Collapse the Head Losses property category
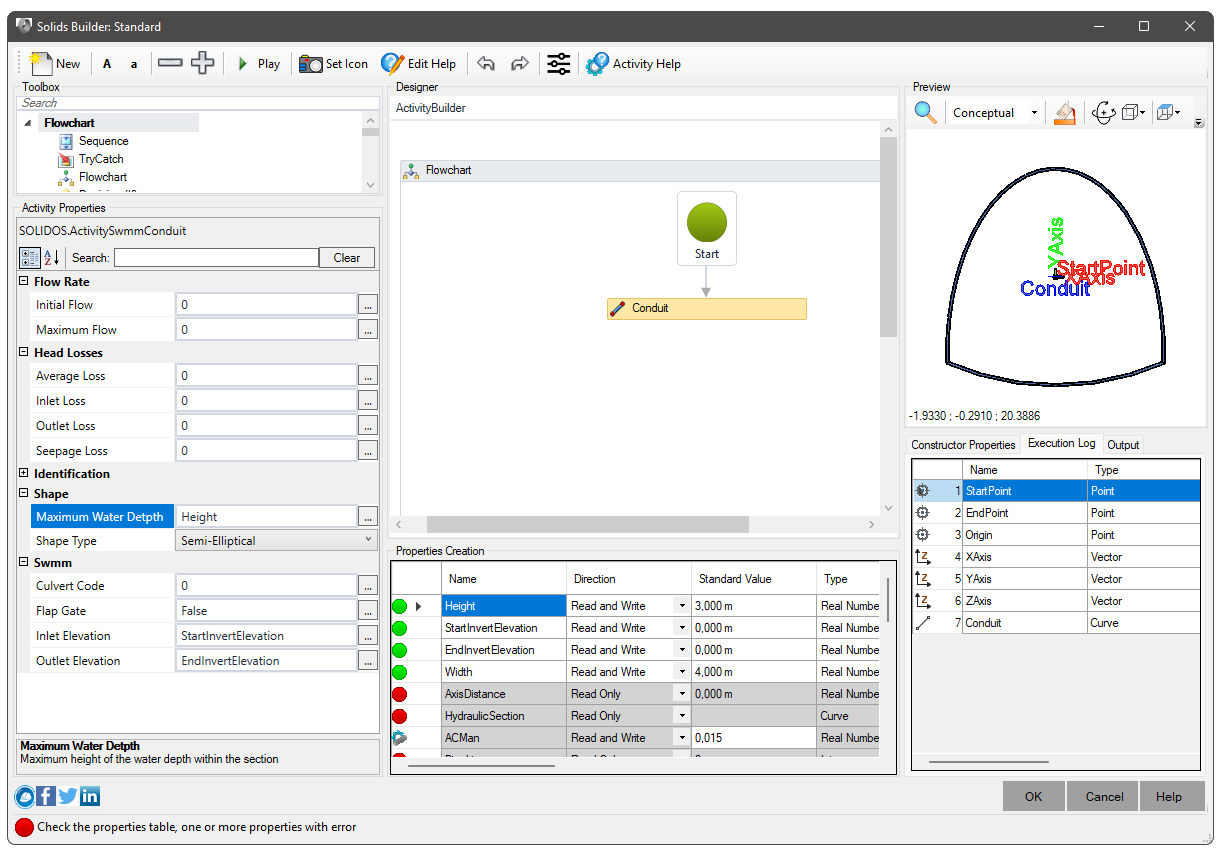The width and height of the screenshot is (1231, 855). (24, 353)
